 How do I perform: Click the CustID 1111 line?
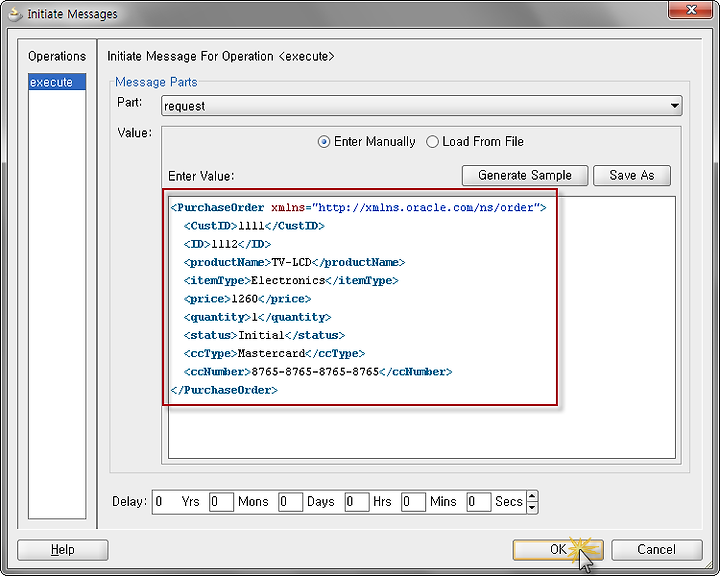coord(254,226)
